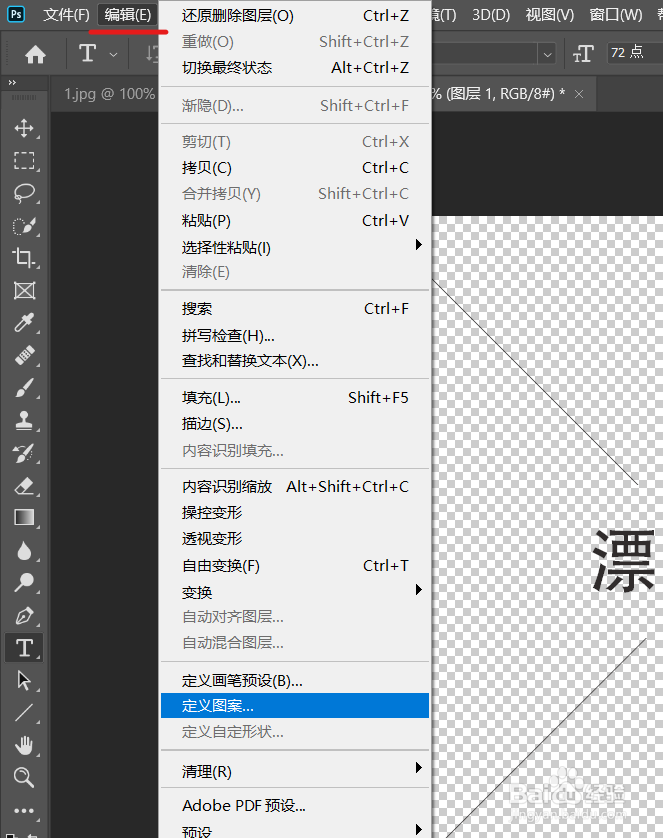Click the Home icon in options bar

pyautogui.click(x=35, y=55)
